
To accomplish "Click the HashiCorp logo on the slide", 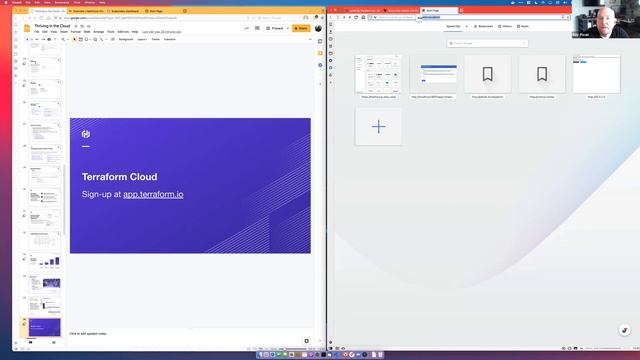I will (86, 134).
